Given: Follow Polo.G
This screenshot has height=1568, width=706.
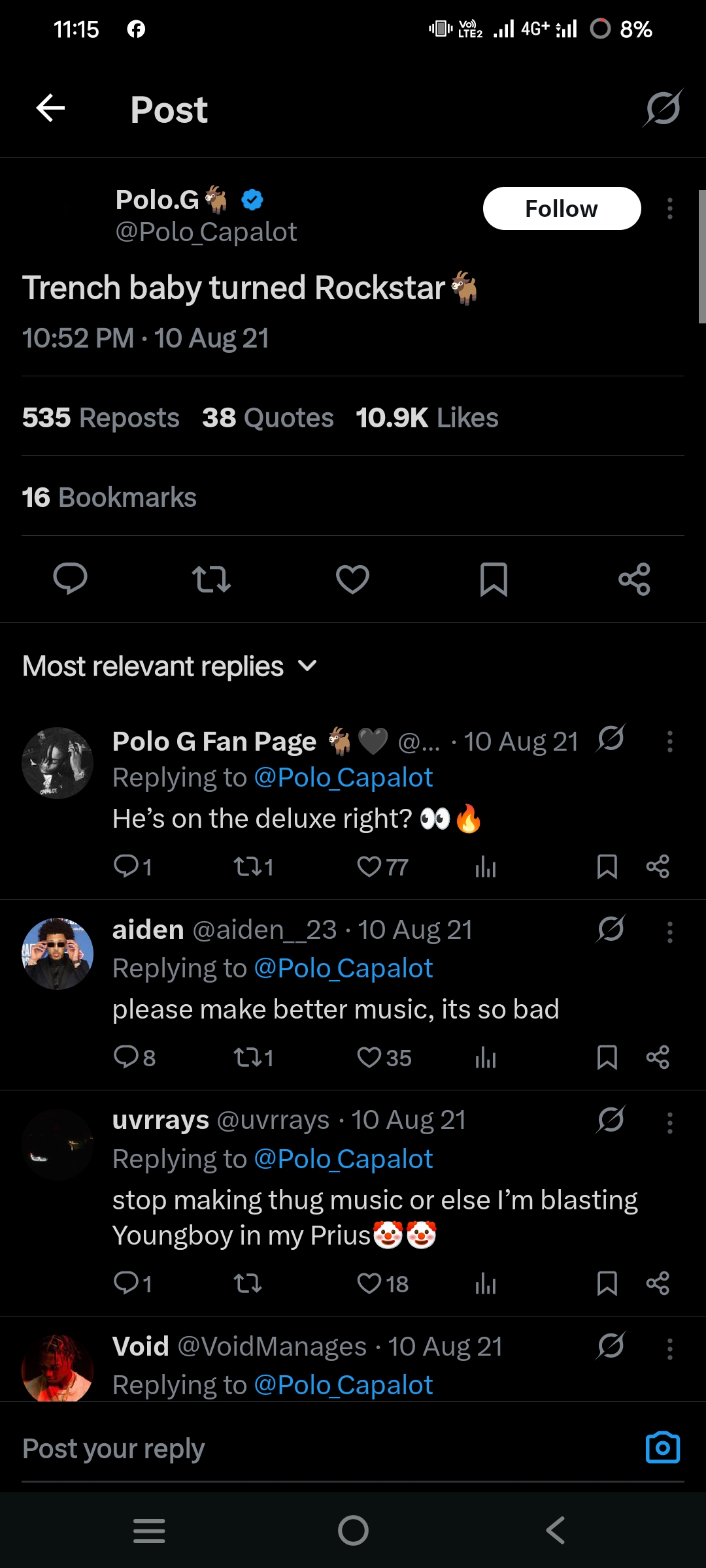Looking at the screenshot, I should [x=562, y=209].
